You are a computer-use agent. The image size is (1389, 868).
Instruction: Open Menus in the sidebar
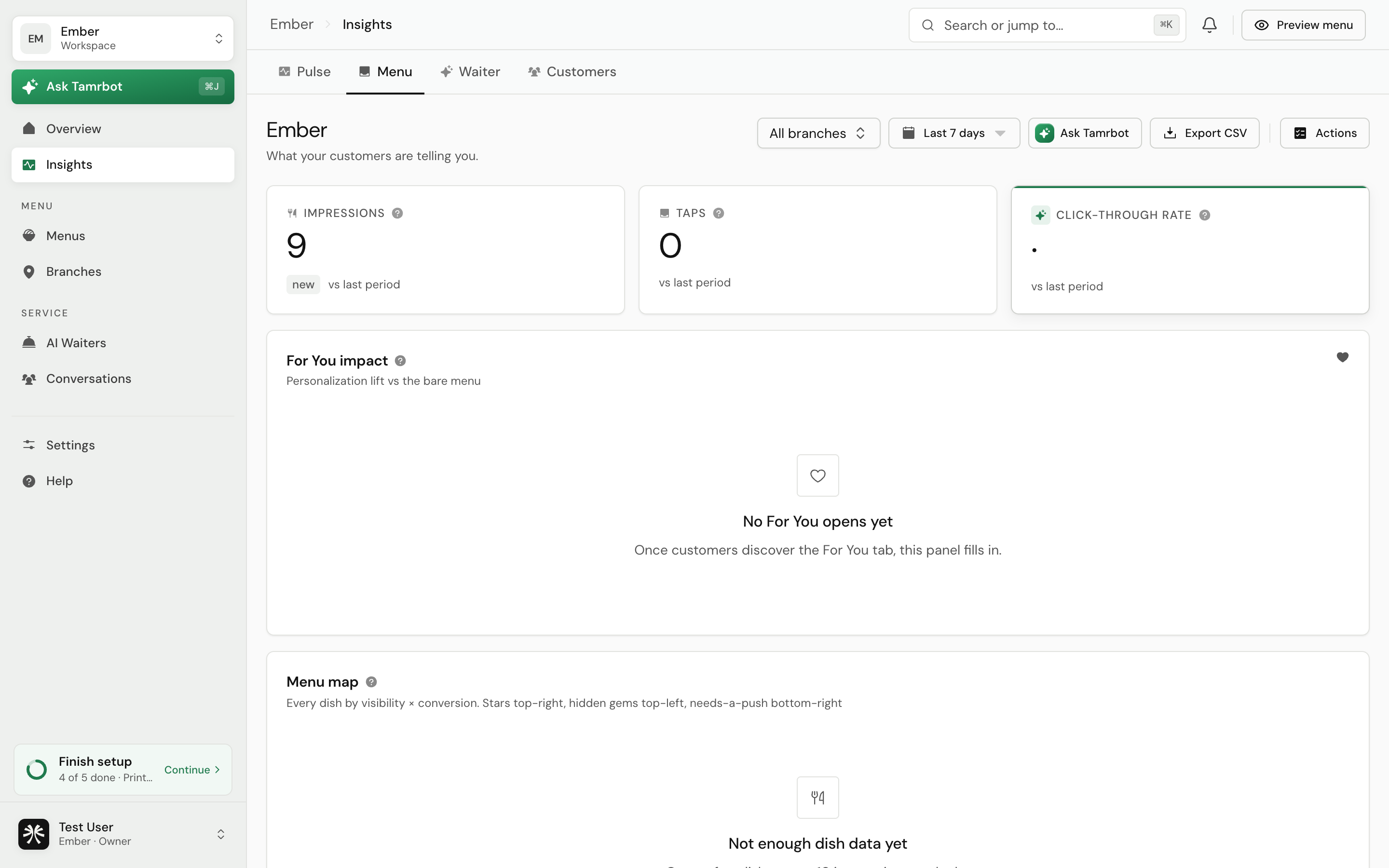tap(123, 235)
